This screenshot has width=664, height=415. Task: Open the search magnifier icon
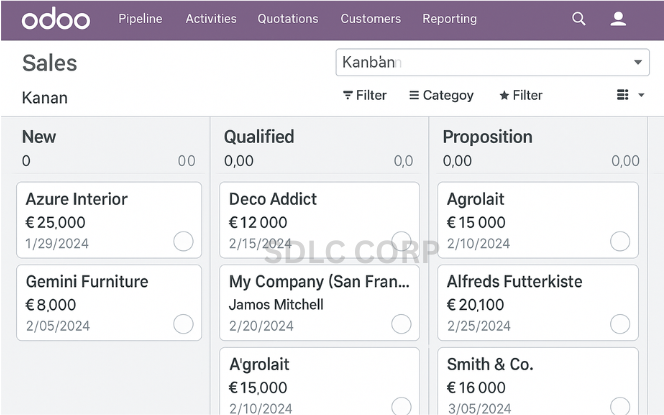point(578,19)
